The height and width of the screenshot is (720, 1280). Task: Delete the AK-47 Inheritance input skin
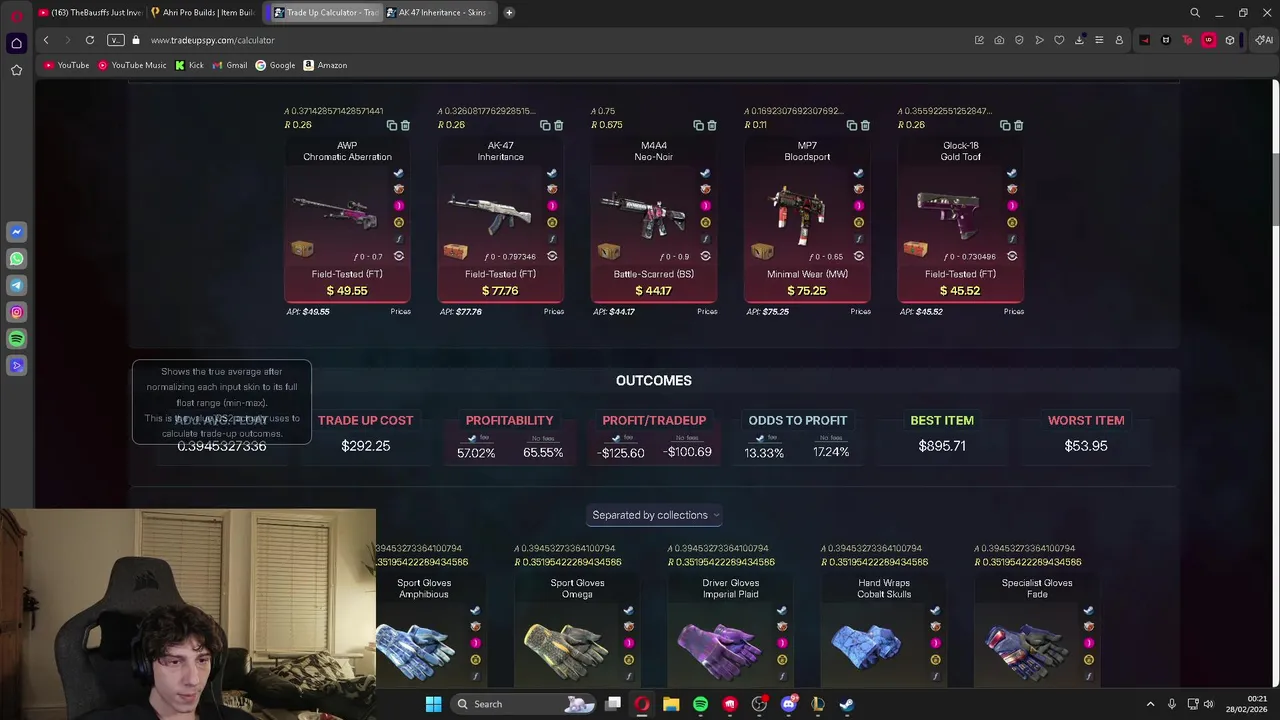[x=558, y=125]
